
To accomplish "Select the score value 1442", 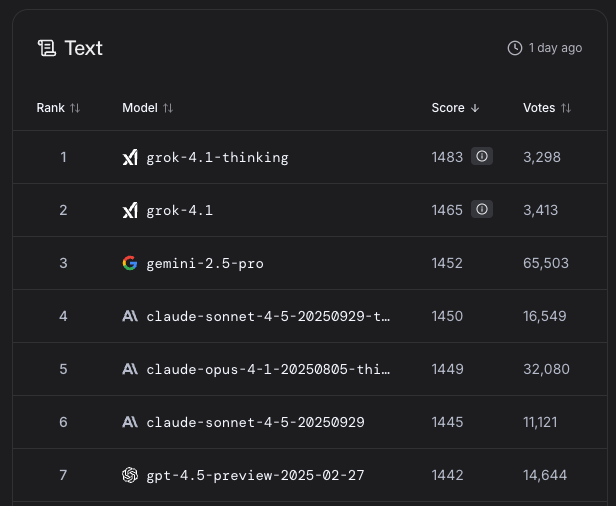I will pos(447,475).
